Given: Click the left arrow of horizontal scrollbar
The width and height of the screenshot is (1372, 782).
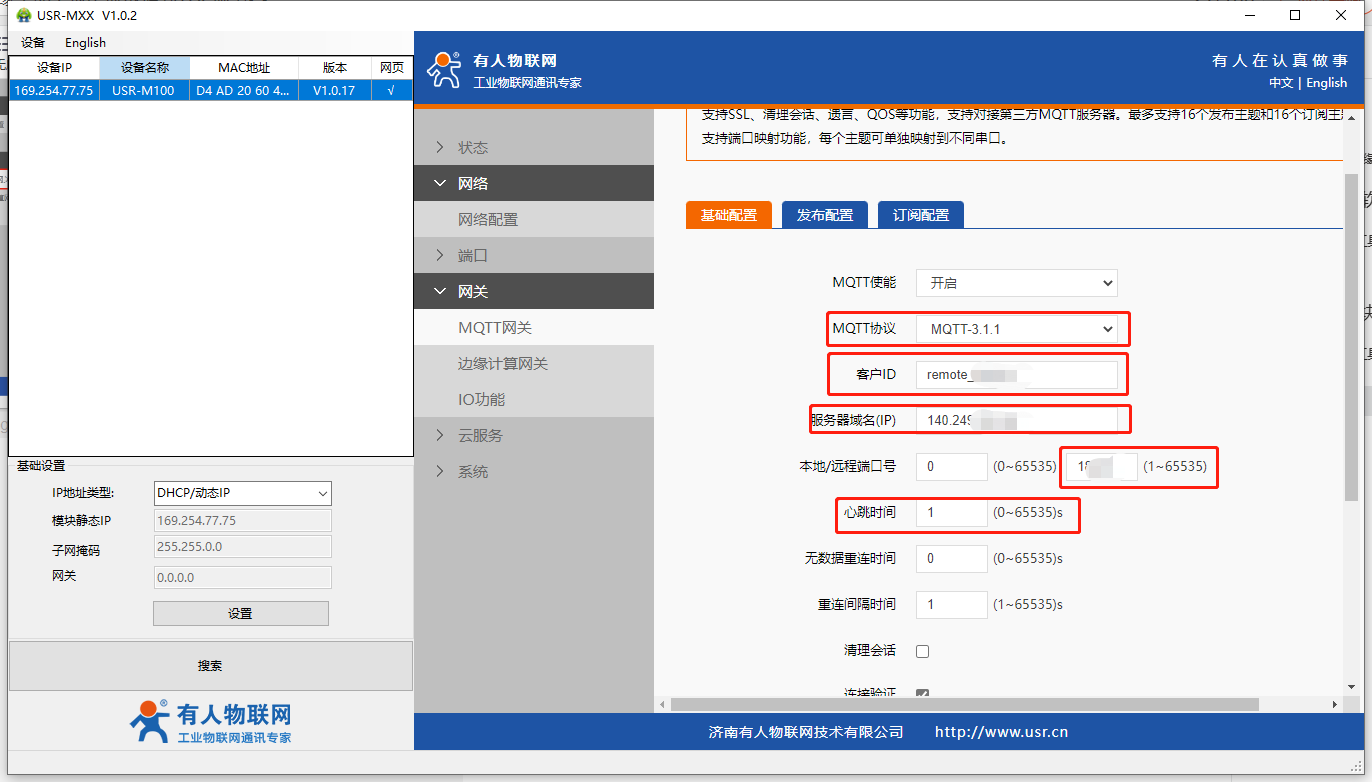Looking at the screenshot, I should tap(661, 704).
